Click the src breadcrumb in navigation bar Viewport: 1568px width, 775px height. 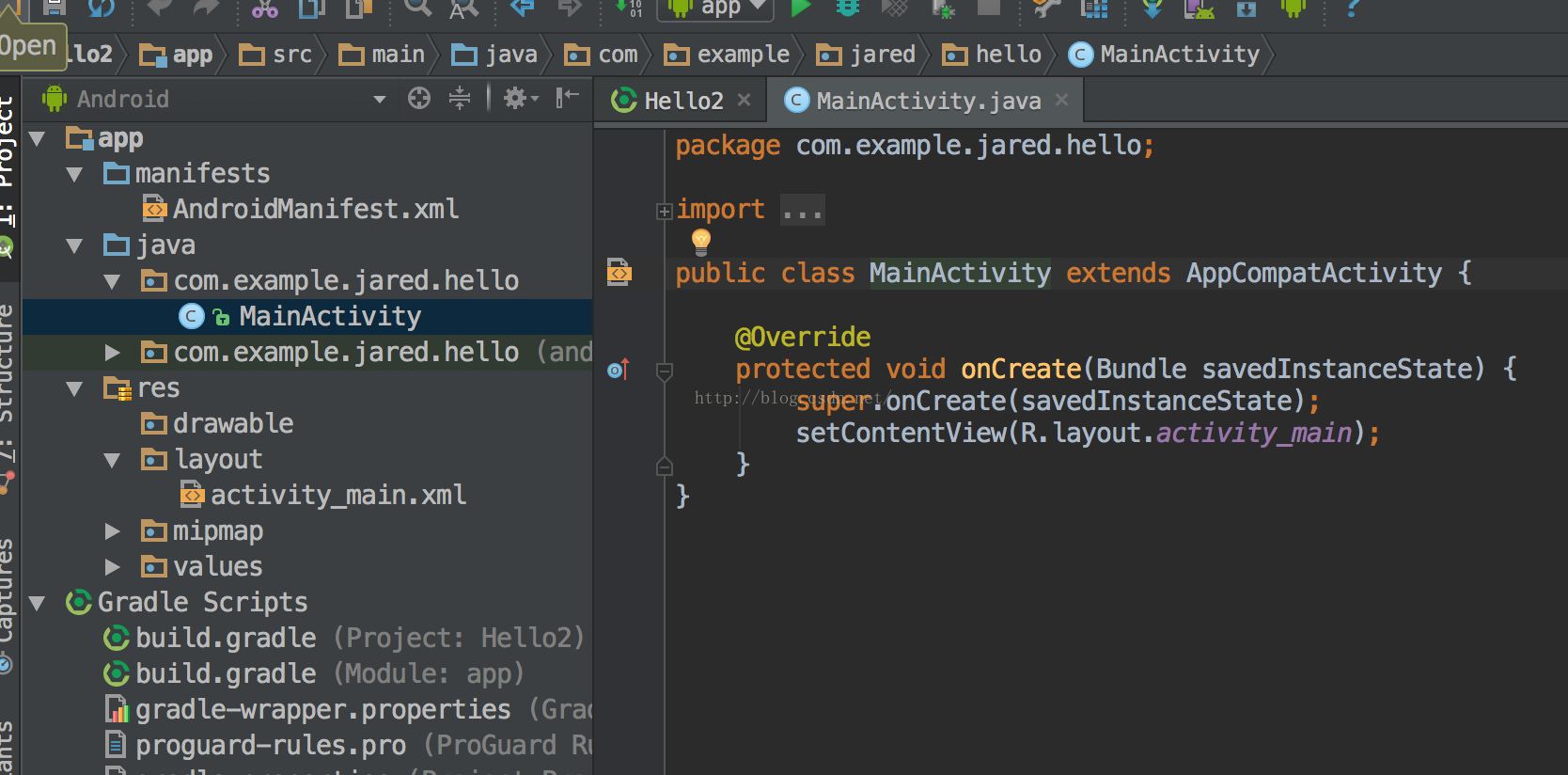coord(275,55)
